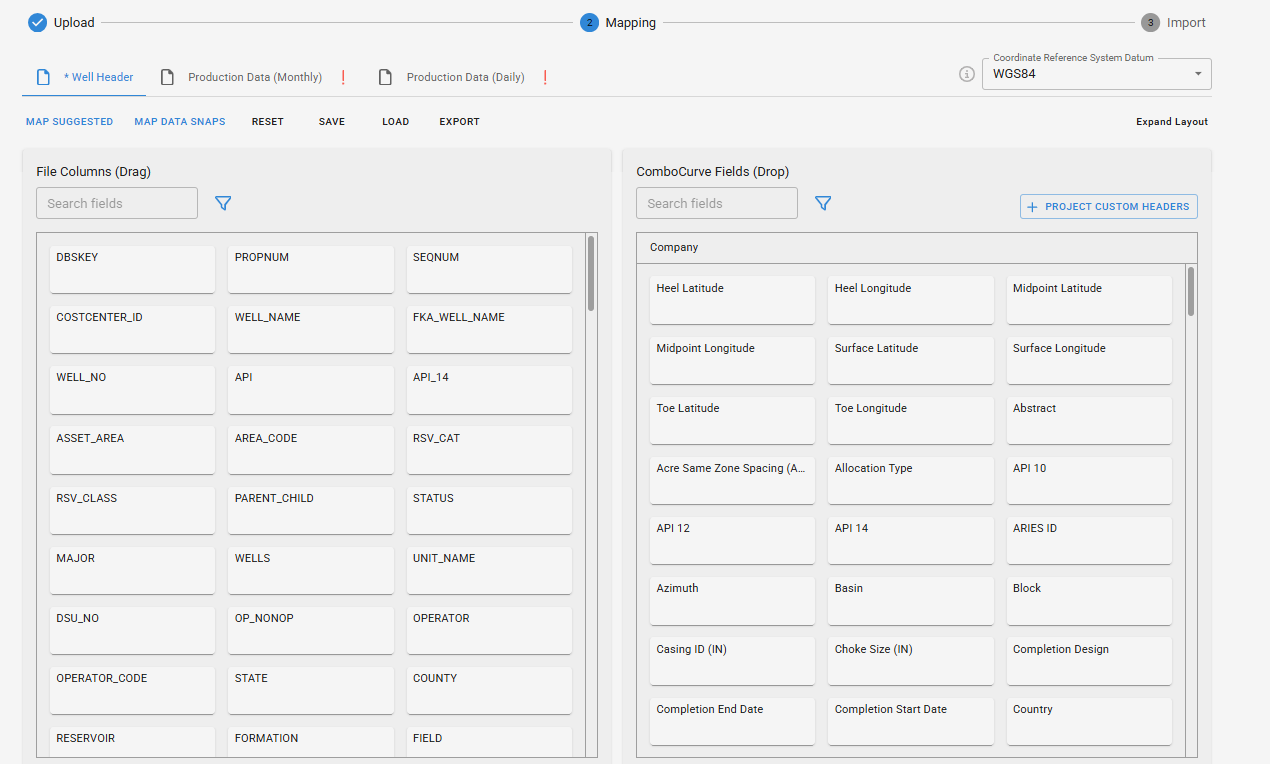The width and height of the screenshot is (1270, 764).
Task: Open the ComboCurve Fields filter icon
Action: click(x=823, y=203)
